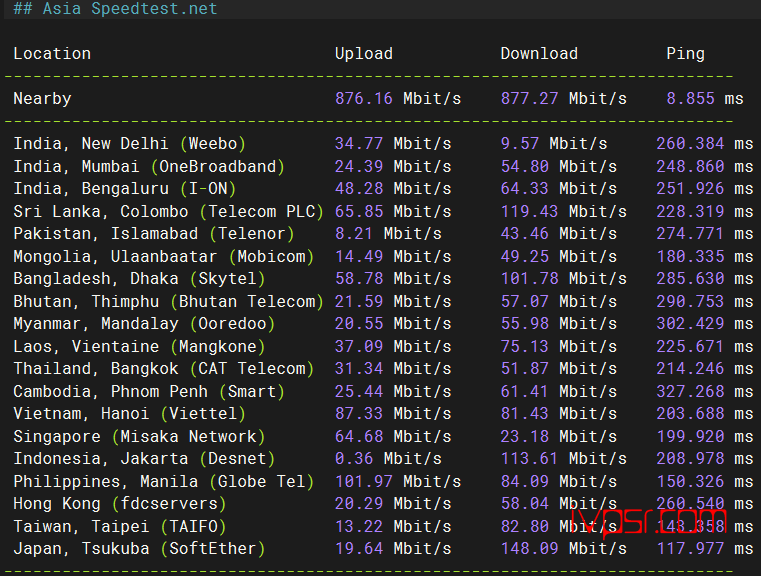Click Mandalay ping value 302.429
The height and width of the screenshot is (576, 761).
[x=690, y=324]
